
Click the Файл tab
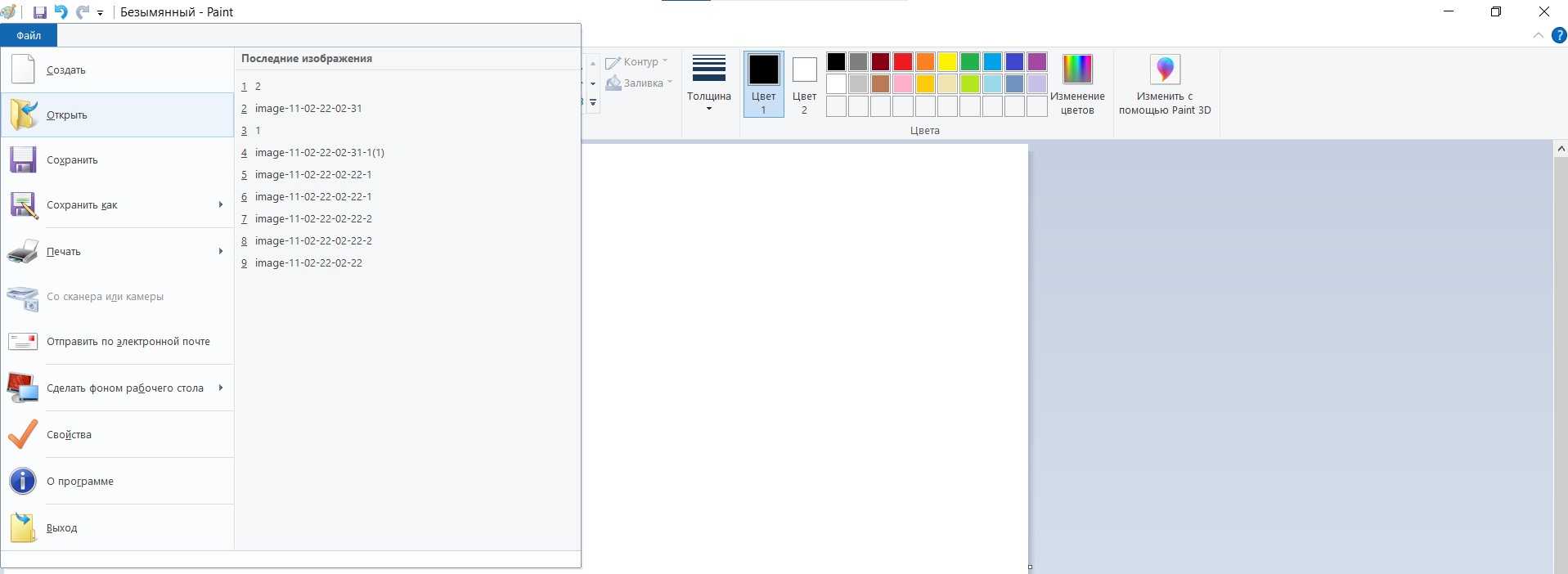[x=29, y=35]
